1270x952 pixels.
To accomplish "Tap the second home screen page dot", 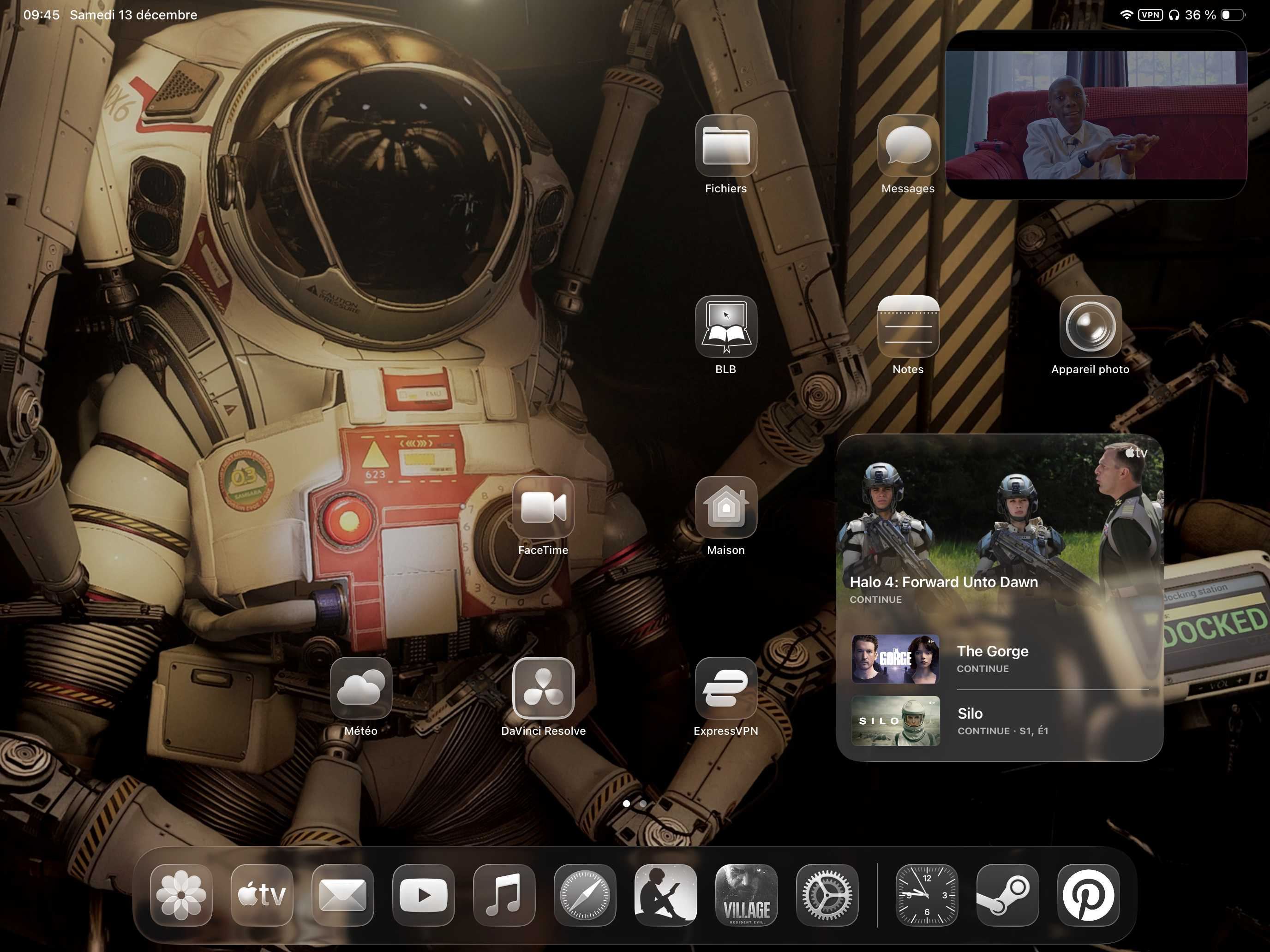I will [x=643, y=804].
